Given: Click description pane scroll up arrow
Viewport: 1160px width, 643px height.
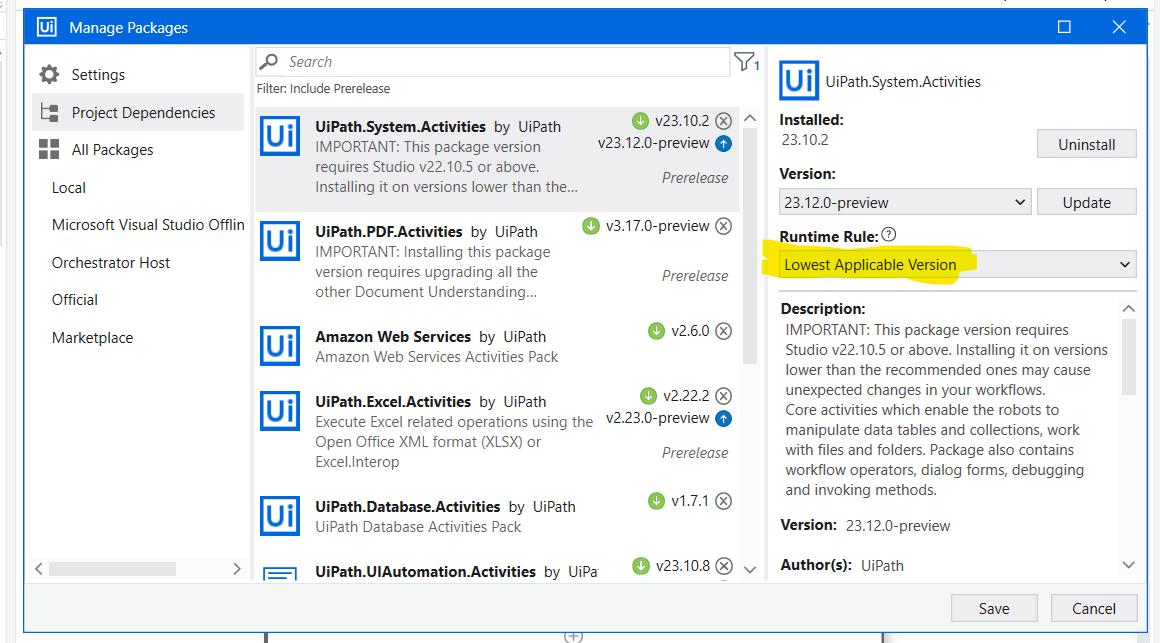Looking at the screenshot, I should [1128, 309].
